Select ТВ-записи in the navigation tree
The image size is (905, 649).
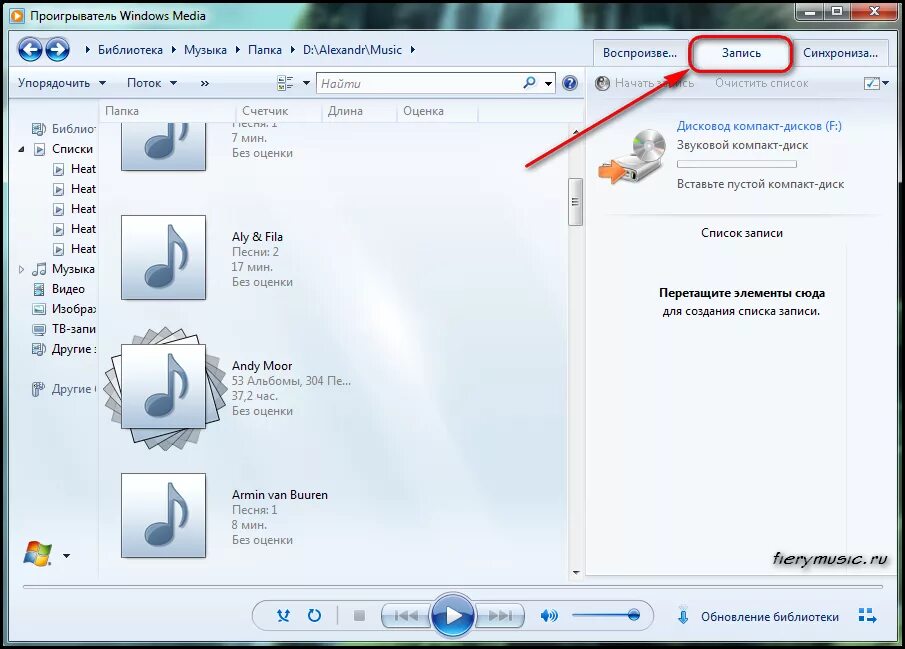point(73,329)
